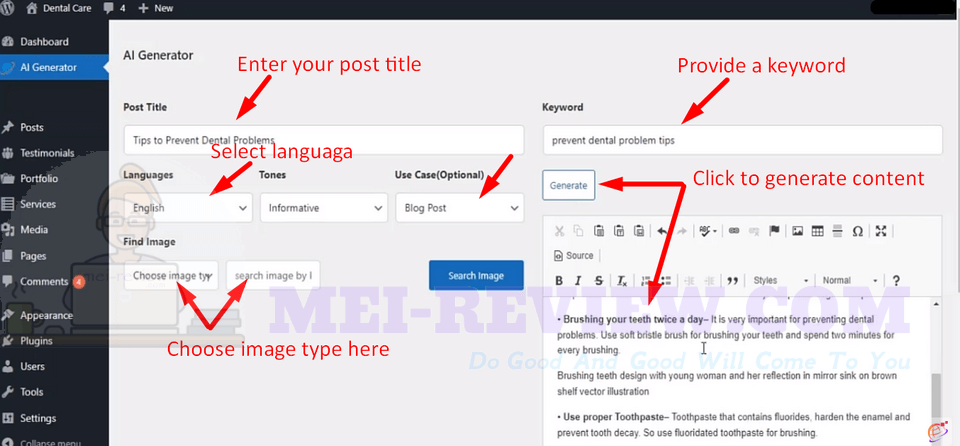This screenshot has height=446, width=960.
Task: Focus the Keyword input field
Action: (x=742, y=140)
